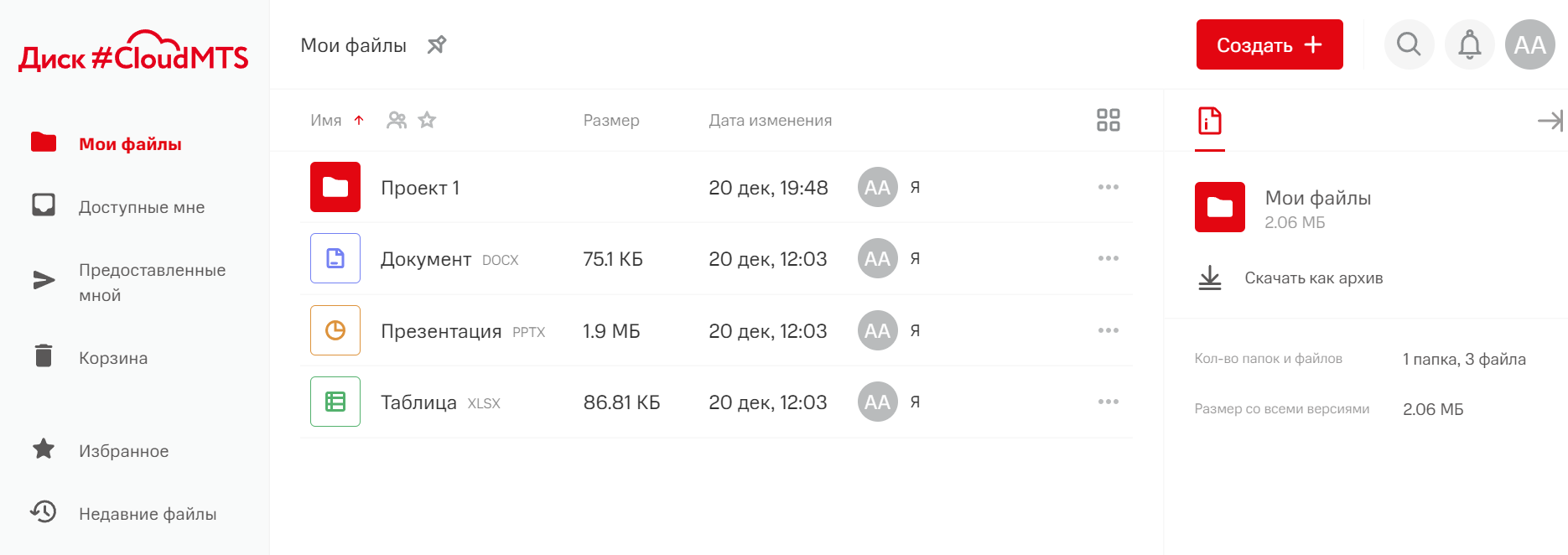Open Избранное section

click(123, 451)
